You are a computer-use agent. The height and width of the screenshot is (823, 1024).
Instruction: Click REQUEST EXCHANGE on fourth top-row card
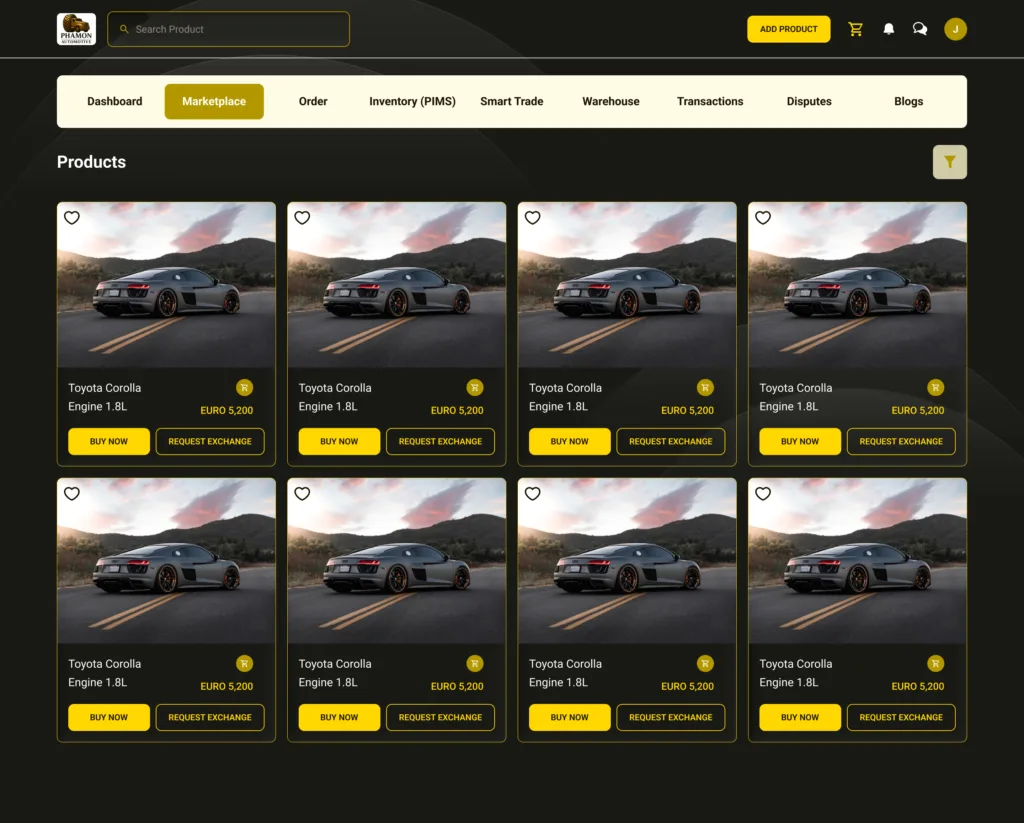point(901,442)
